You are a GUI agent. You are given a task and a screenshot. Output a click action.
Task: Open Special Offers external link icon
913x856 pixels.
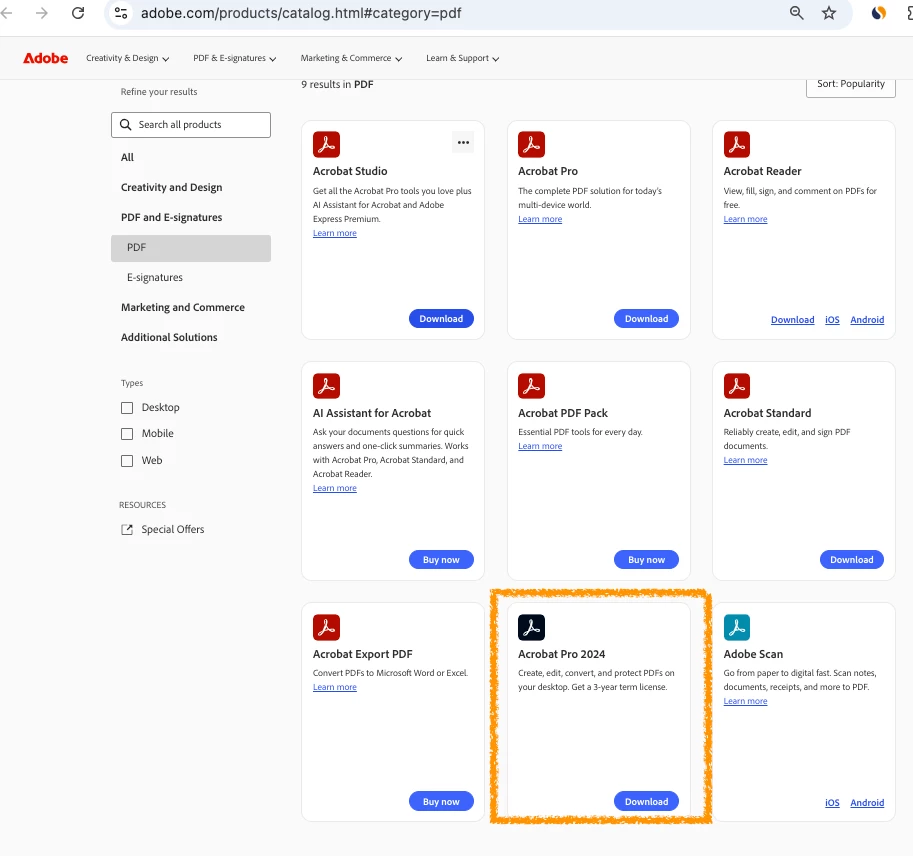(126, 529)
